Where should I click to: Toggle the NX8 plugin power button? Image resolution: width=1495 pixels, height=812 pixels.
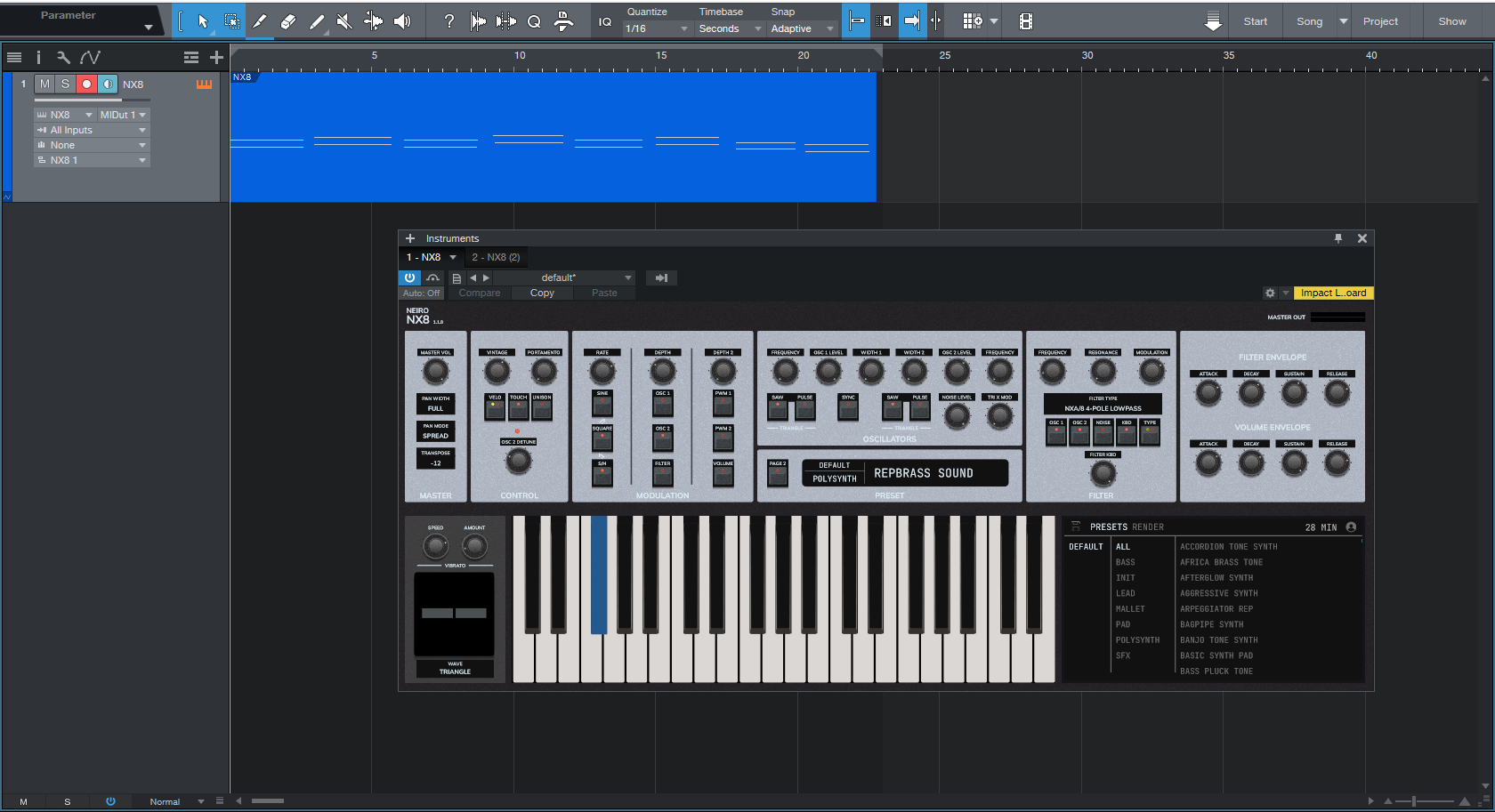click(409, 277)
